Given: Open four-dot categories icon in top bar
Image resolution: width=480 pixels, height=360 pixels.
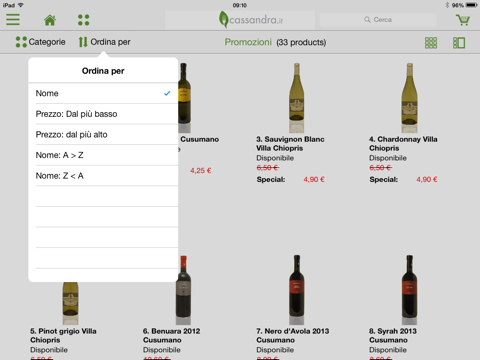Looking at the screenshot, I should click(83, 20).
